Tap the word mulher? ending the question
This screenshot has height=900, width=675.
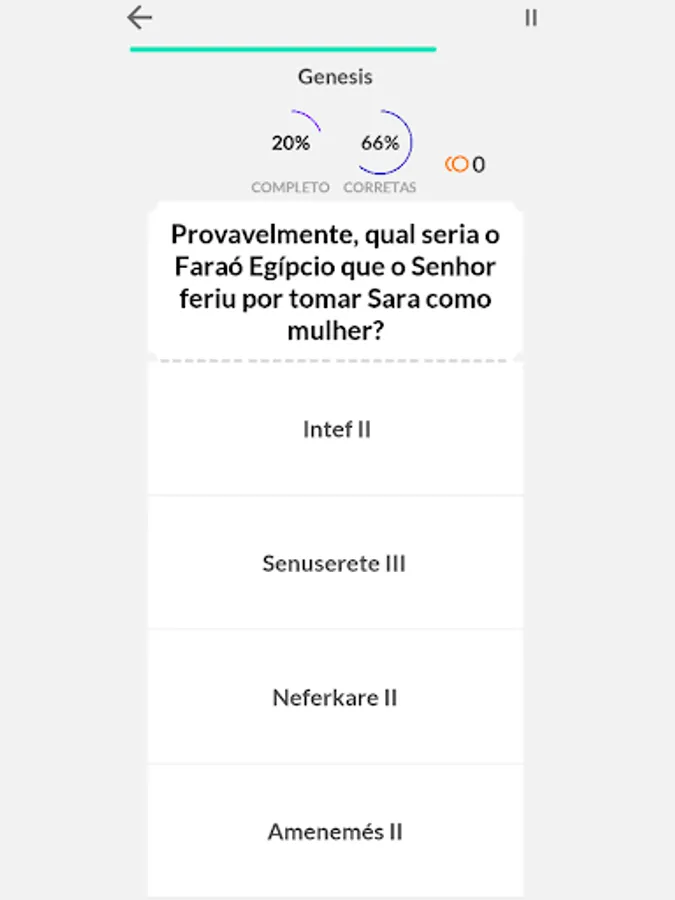(336, 331)
